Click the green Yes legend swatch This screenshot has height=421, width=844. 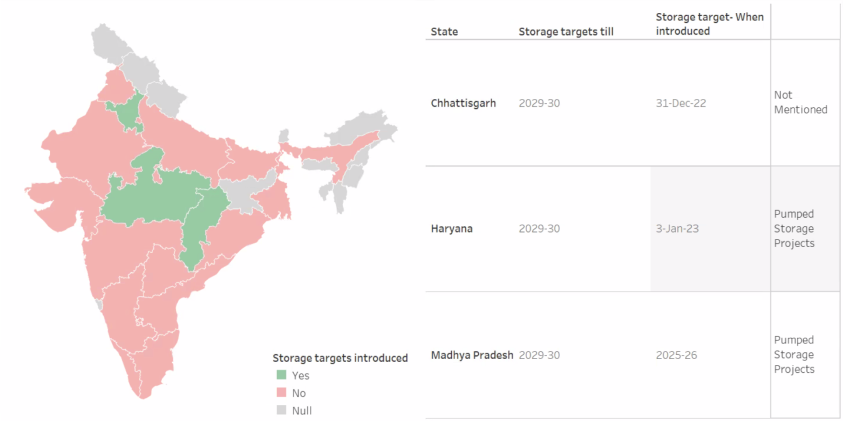[281, 375]
